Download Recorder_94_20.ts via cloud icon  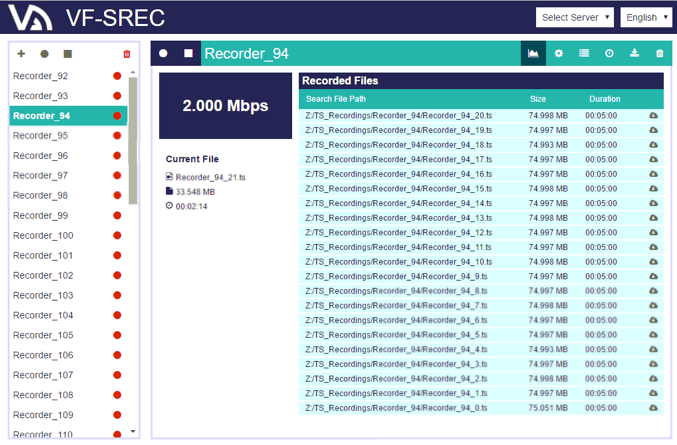(x=653, y=115)
